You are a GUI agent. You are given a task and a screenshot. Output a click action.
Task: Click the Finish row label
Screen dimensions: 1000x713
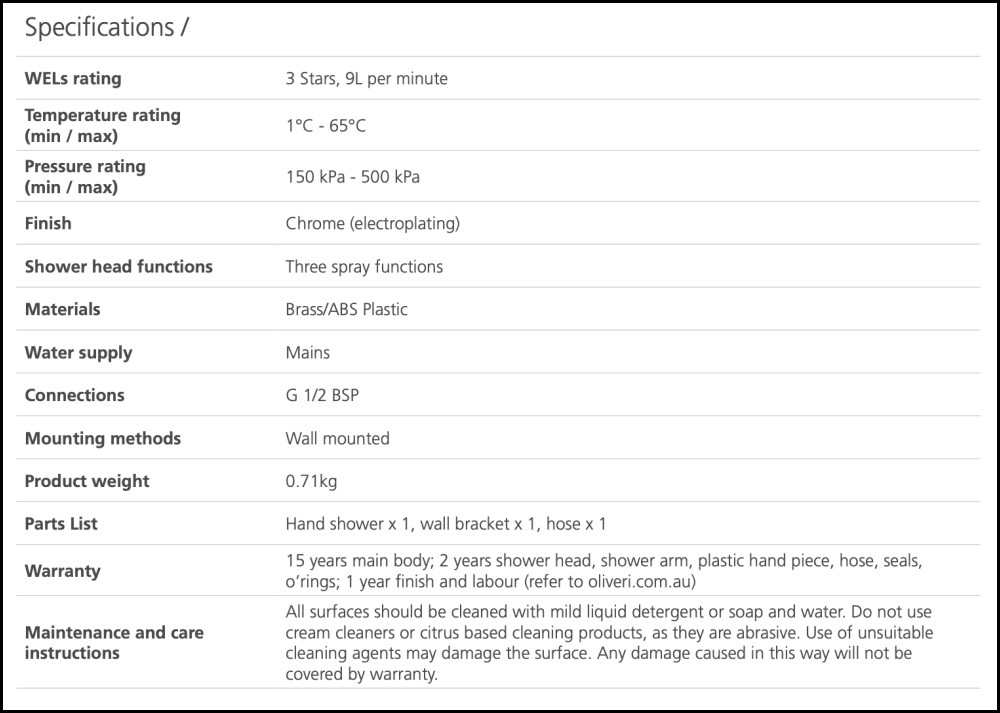coord(48,223)
